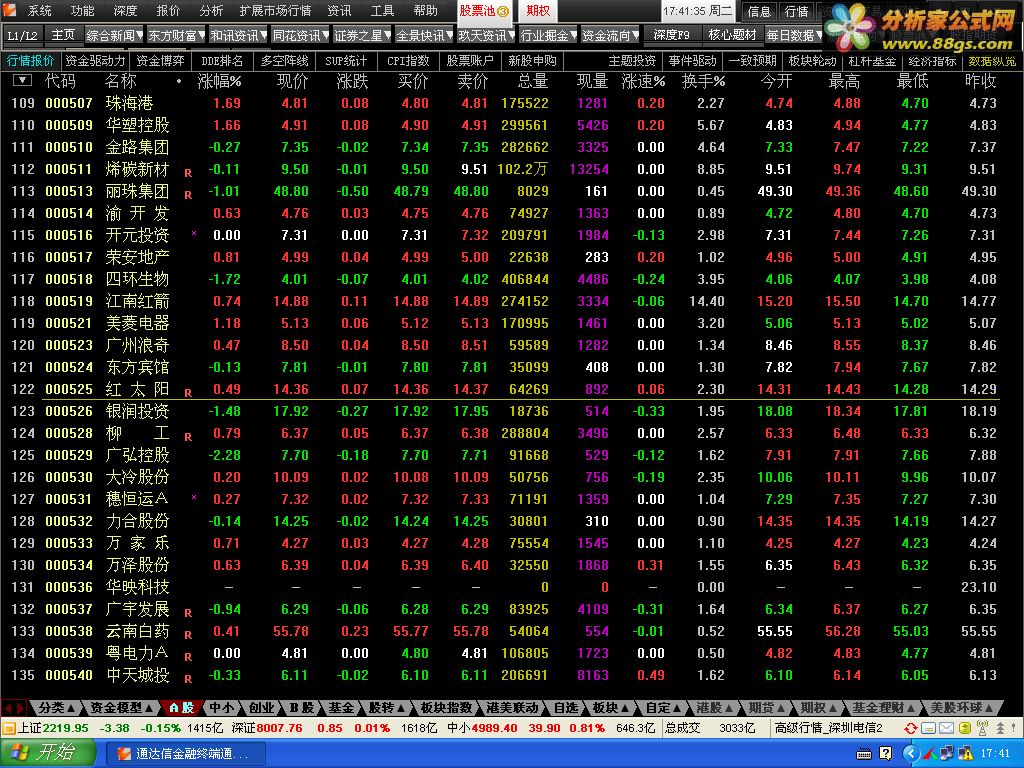Open the 报价 menu
The image size is (1024, 768).
click(x=168, y=10)
